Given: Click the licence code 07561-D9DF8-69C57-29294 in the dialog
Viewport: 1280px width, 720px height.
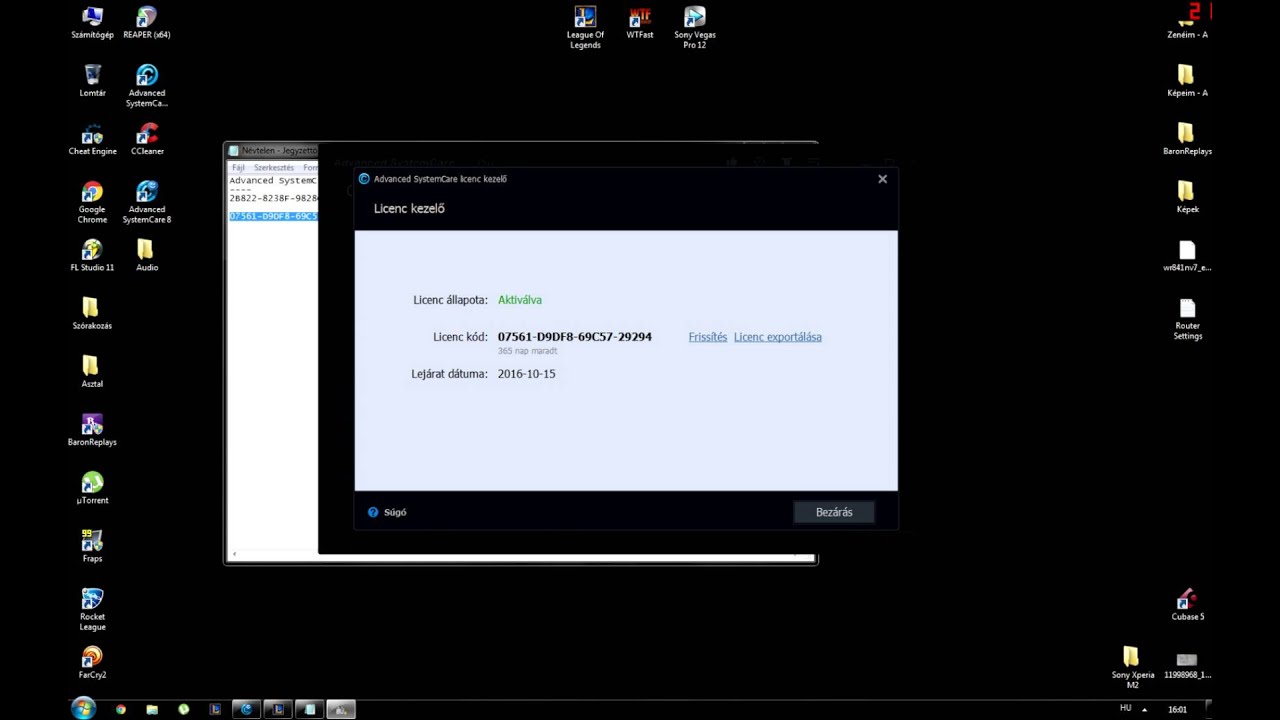Looking at the screenshot, I should tap(575, 337).
